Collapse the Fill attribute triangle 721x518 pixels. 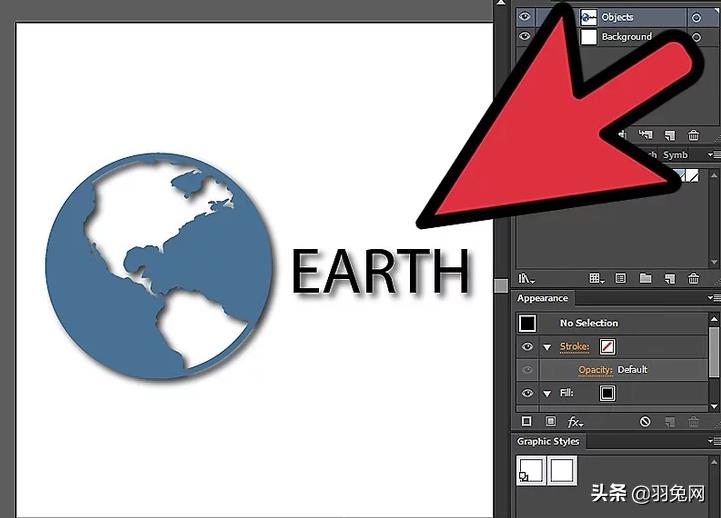(x=547, y=394)
